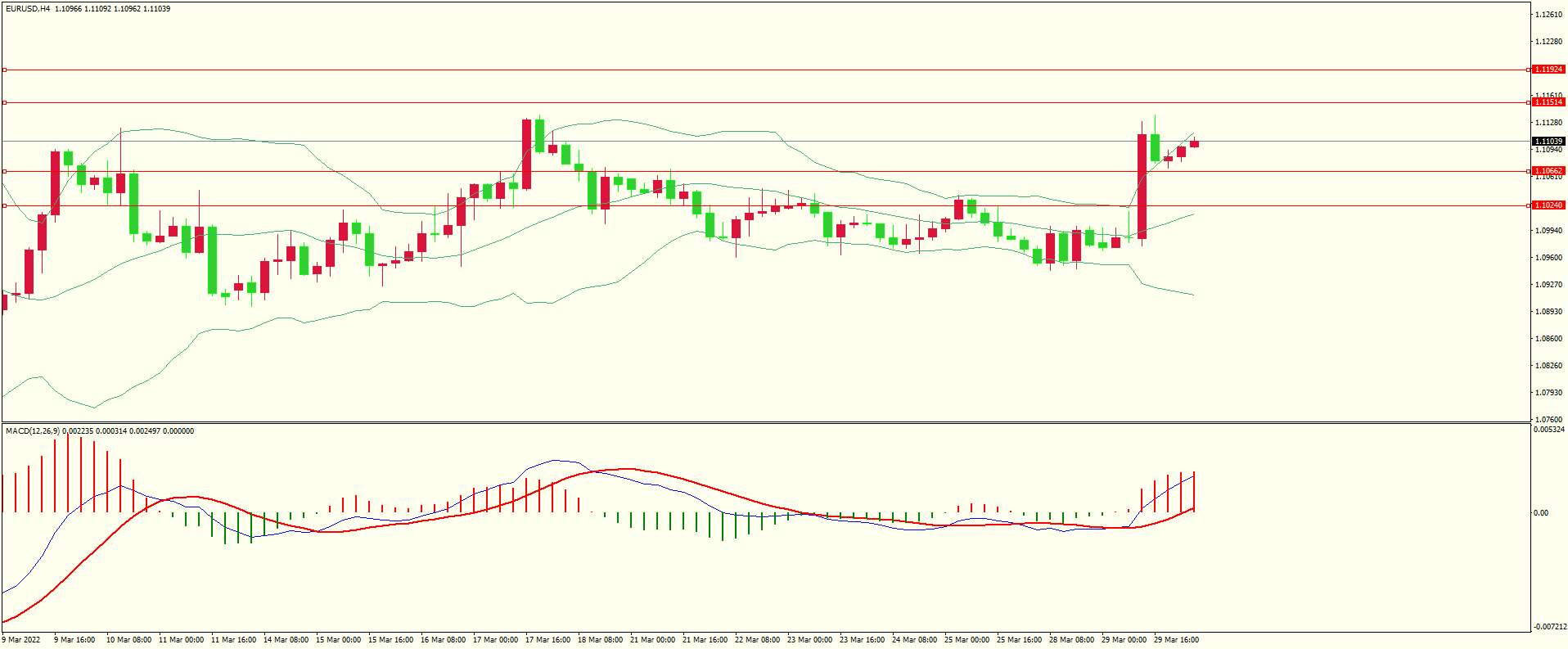Select the 1.11924 horizontal line price tag

coord(1548,70)
